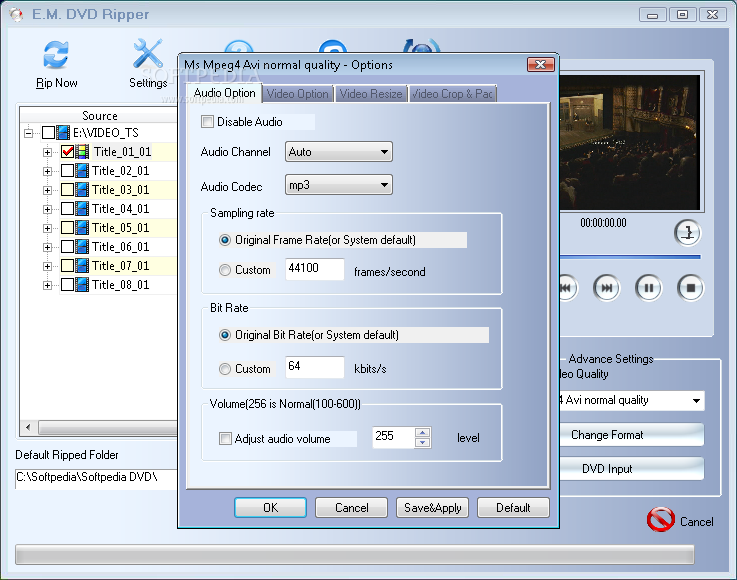Click the film icon beside Title_03_01
The width and height of the screenshot is (737, 580).
(82, 190)
